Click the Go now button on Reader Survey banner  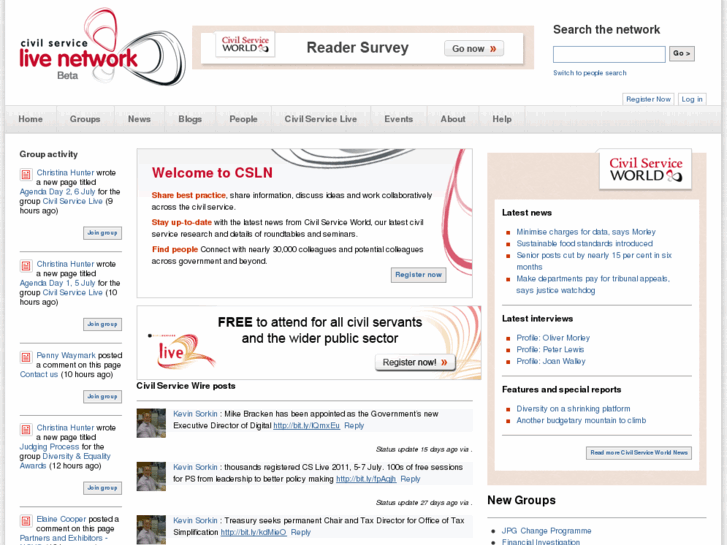click(x=474, y=49)
